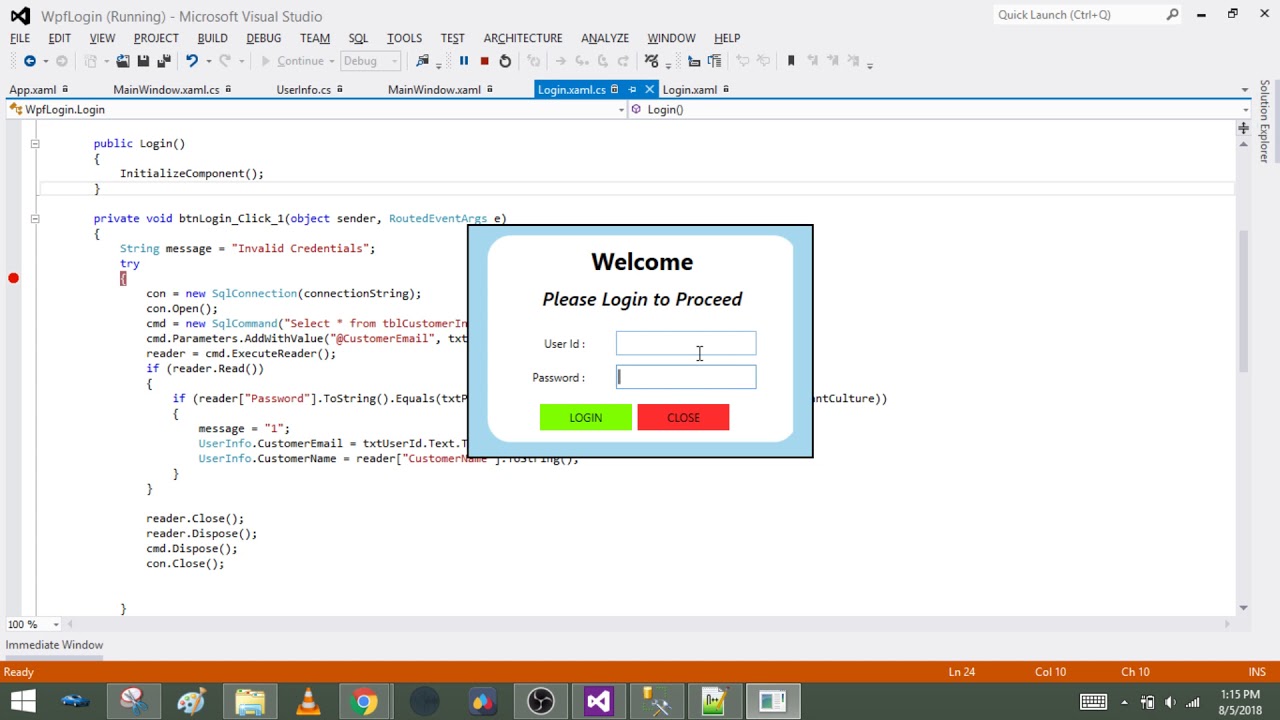The height and width of the screenshot is (720, 1280).
Task: Click the Quick Launch search magnifier icon
Action: pyautogui.click(x=1172, y=15)
